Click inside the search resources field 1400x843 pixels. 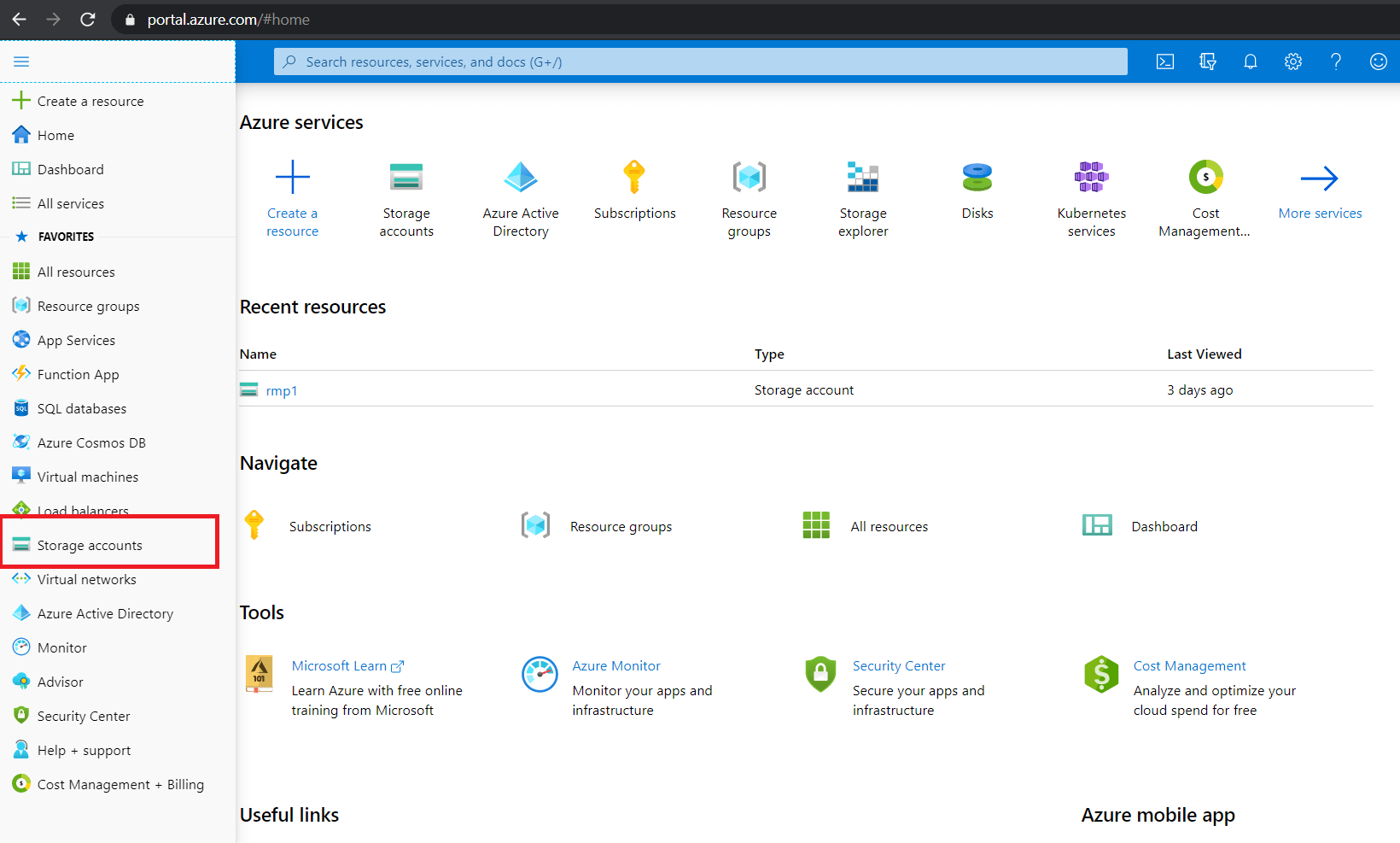click(700, 61)
